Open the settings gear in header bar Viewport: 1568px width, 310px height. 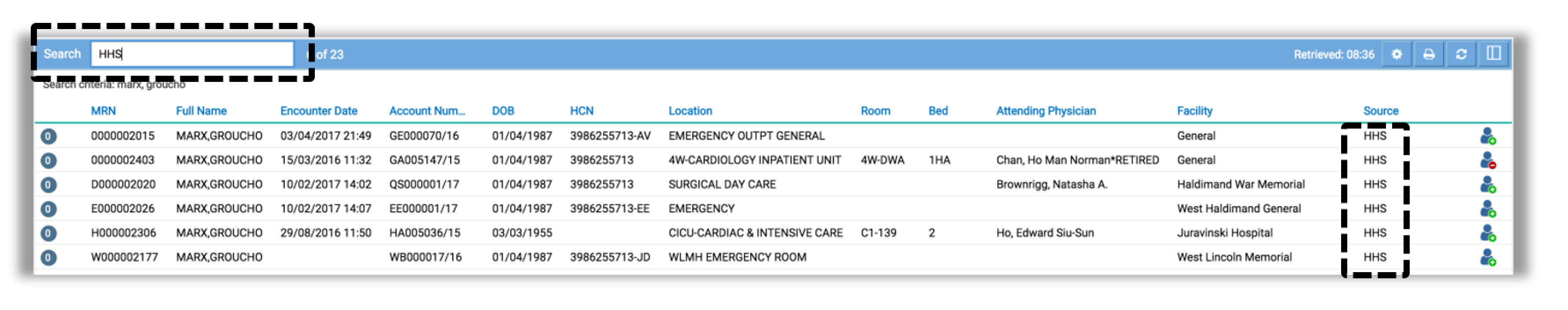(1397, 54)
